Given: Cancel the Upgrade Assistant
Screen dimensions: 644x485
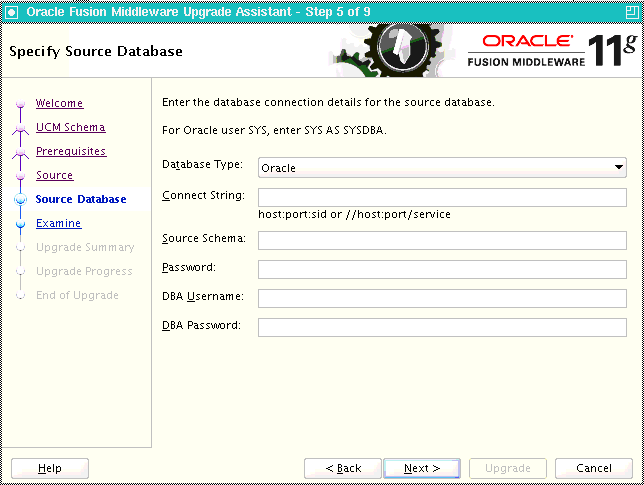Looking at the screenshot, I should [593, 468].
